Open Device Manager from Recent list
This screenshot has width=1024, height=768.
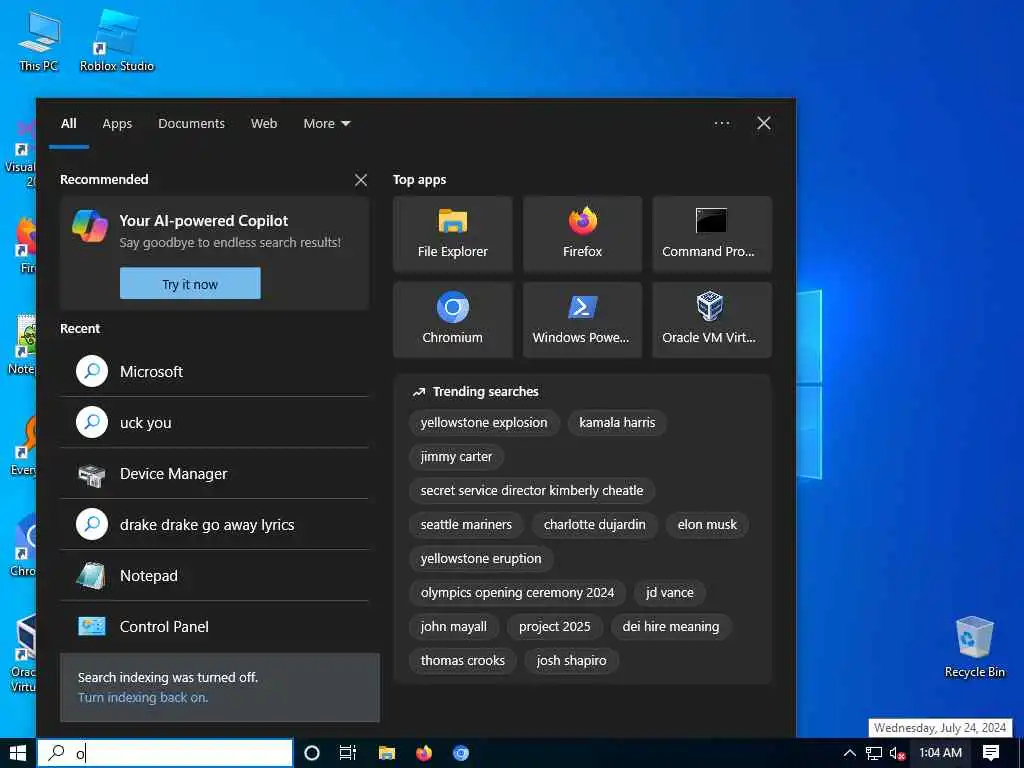point(214,474)
